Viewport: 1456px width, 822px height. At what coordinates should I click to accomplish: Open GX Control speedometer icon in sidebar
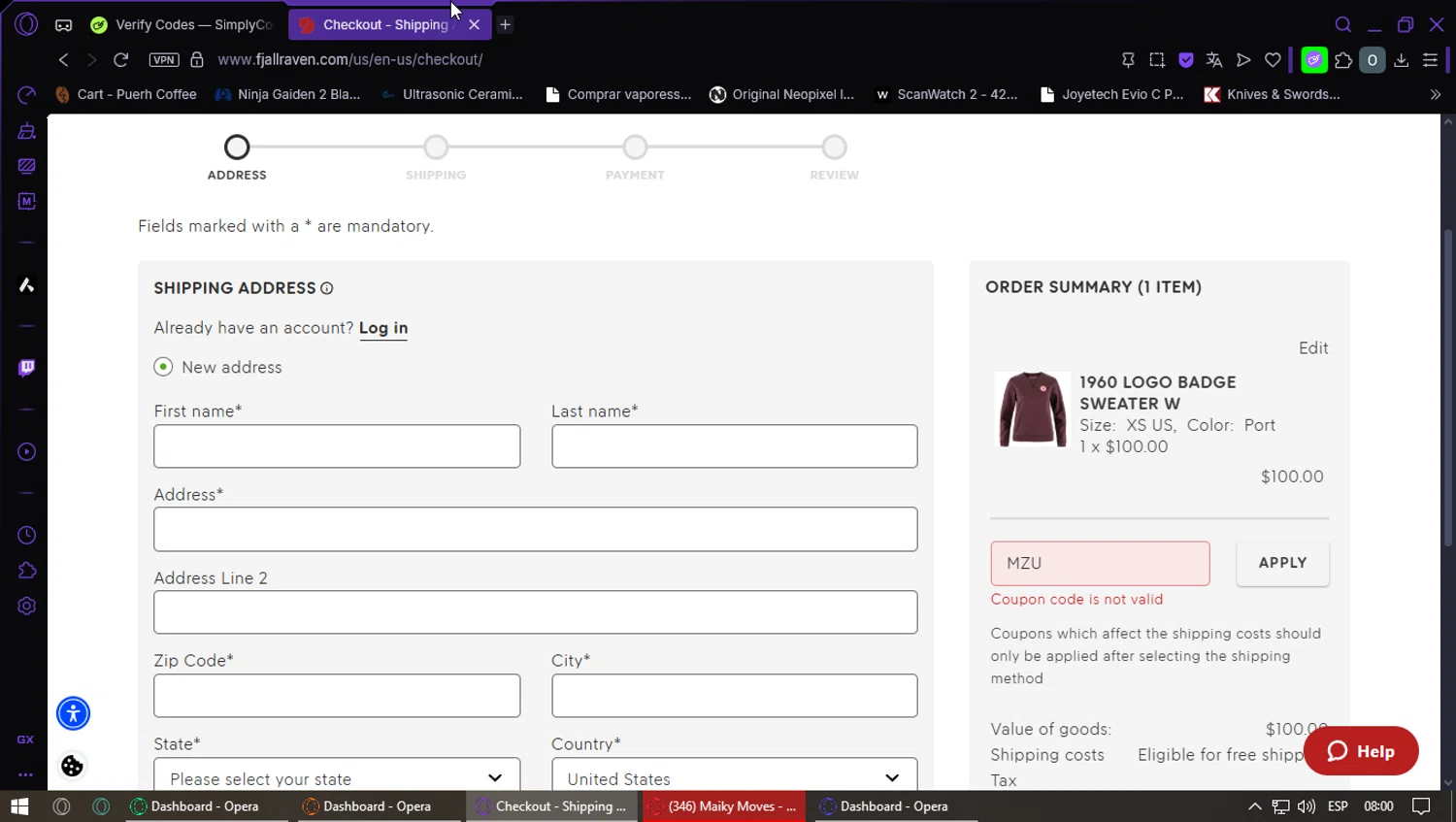tap(26, 94)
